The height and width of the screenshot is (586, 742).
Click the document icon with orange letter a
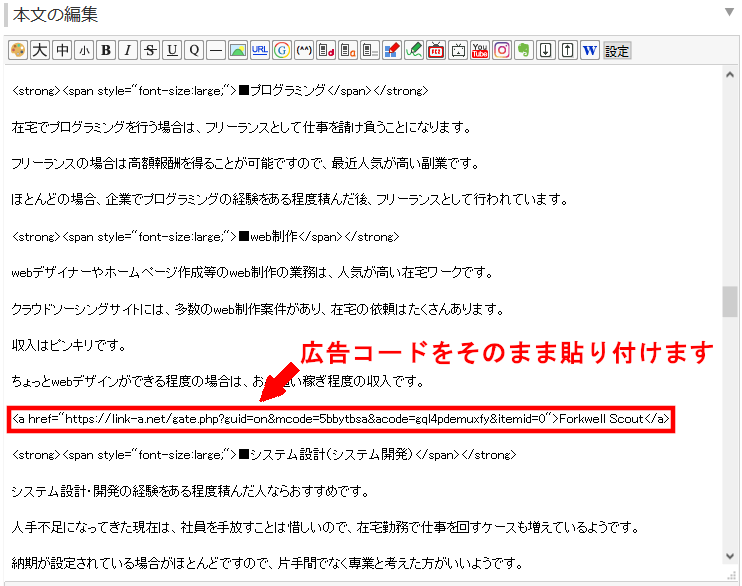348,50
